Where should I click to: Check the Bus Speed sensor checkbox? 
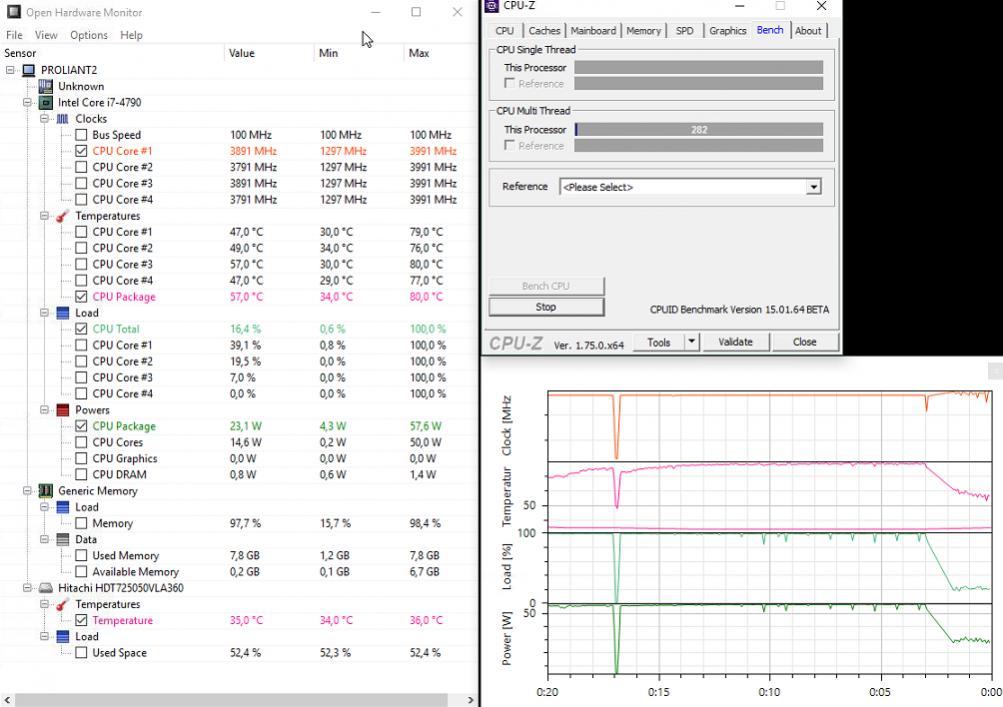(x=81, y=135)
